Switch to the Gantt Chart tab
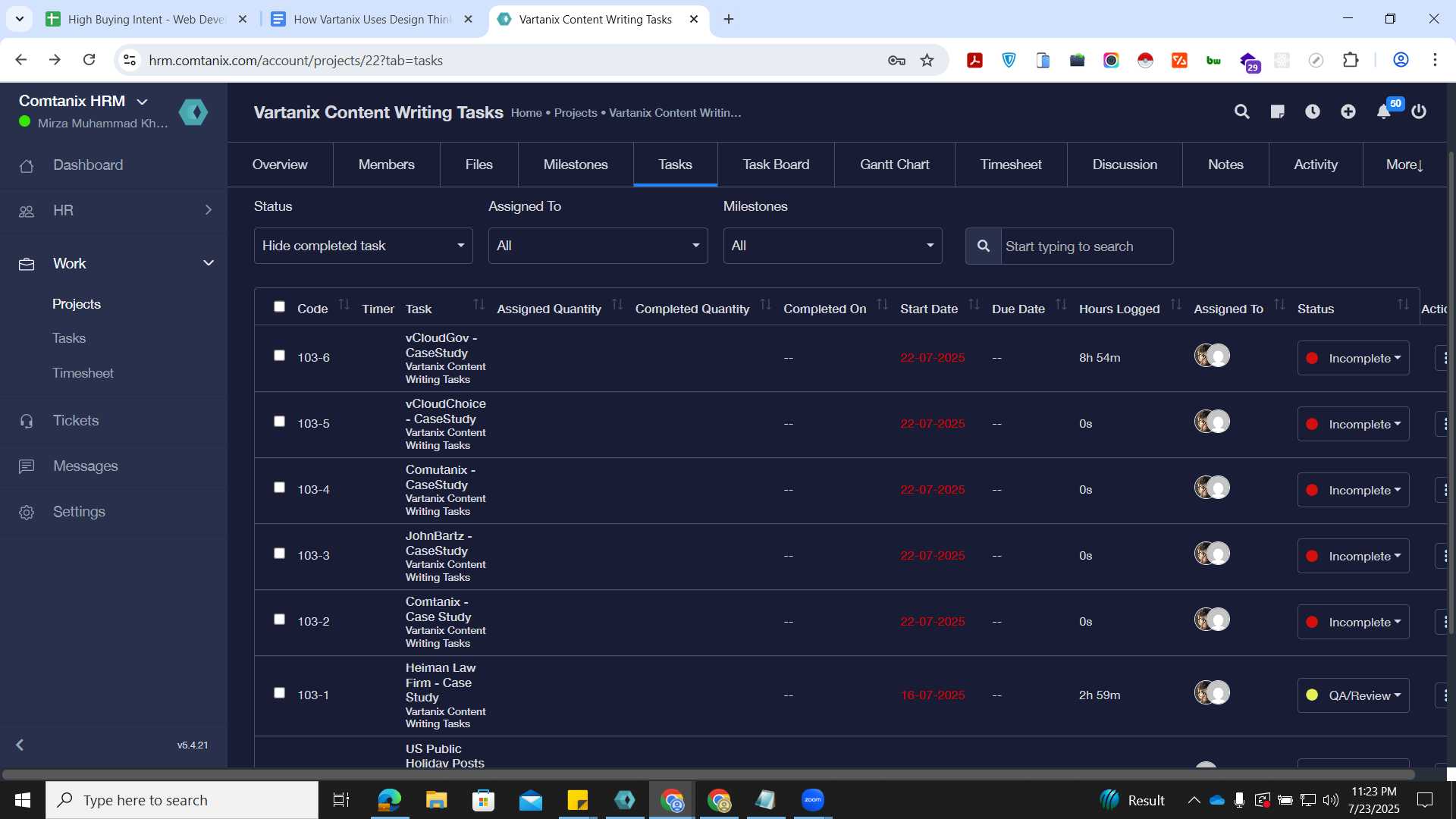The height and width of the screenshot is (819, 1456). point(894,165)
